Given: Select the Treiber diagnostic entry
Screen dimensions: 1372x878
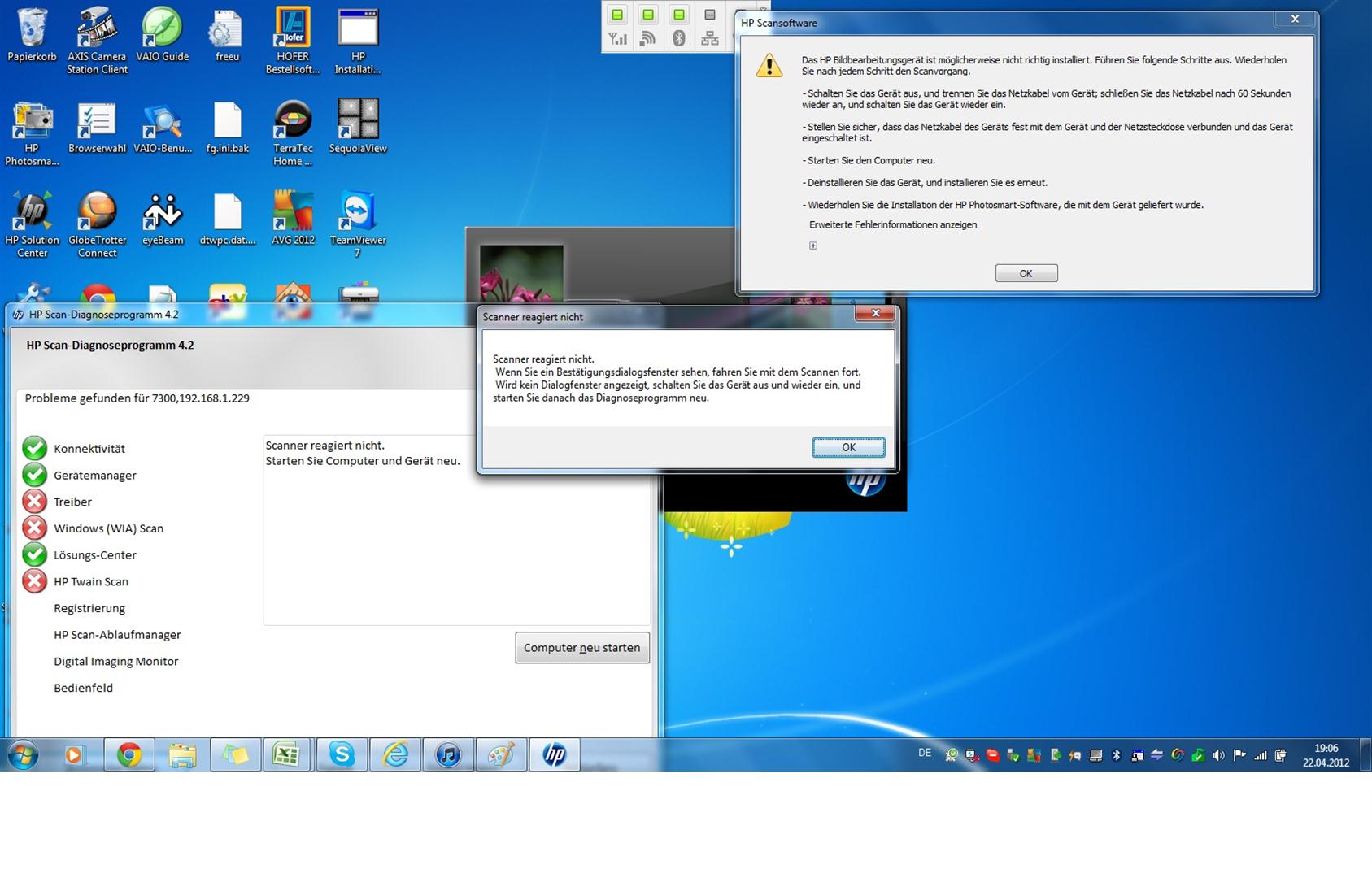Looking at the screenshot, I should (72, 502).
